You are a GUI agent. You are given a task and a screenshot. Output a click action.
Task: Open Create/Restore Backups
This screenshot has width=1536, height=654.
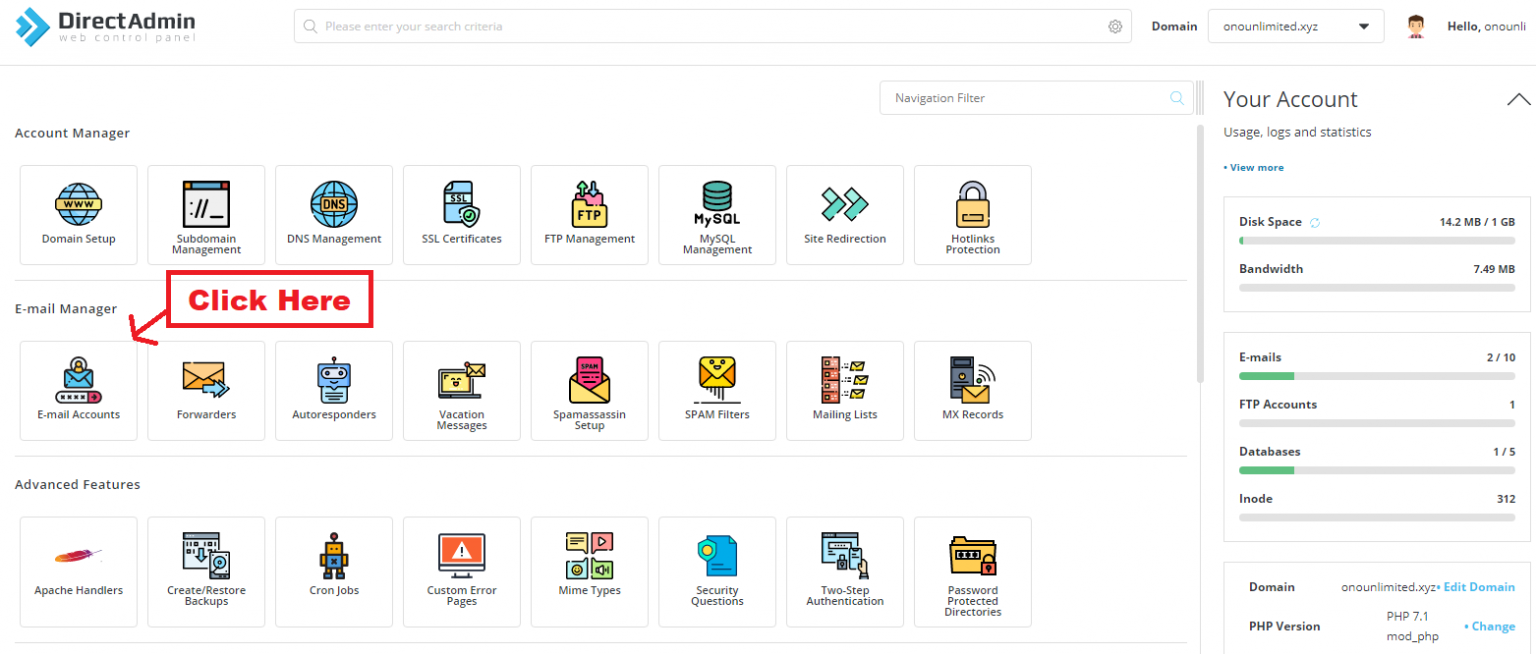(206, 571)
